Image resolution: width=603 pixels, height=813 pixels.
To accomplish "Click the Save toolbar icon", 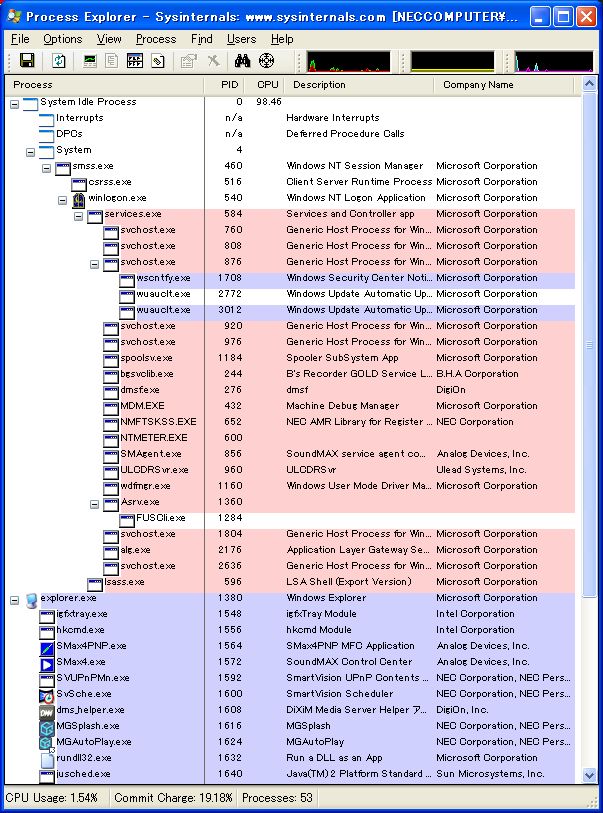I will [x=27, y=62].
